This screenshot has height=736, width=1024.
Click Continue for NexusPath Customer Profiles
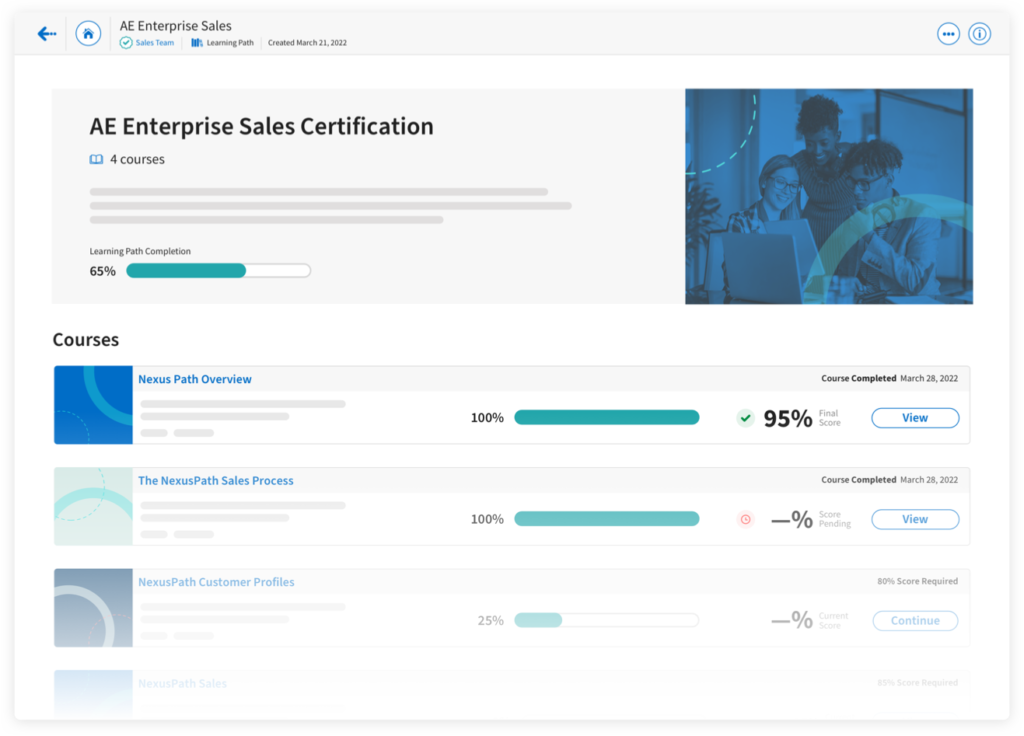pyautogui.click(x=915, y=620)
